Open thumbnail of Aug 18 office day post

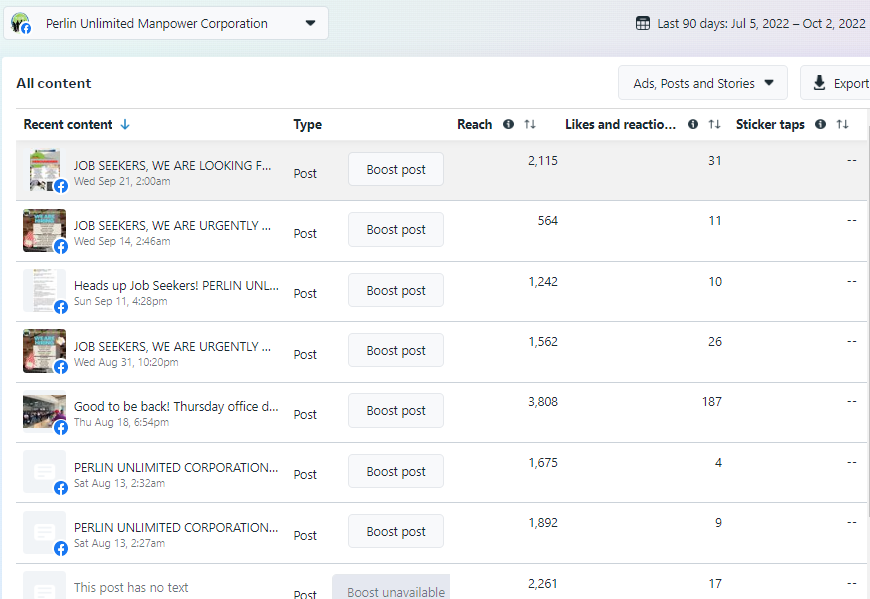(44, 411)
